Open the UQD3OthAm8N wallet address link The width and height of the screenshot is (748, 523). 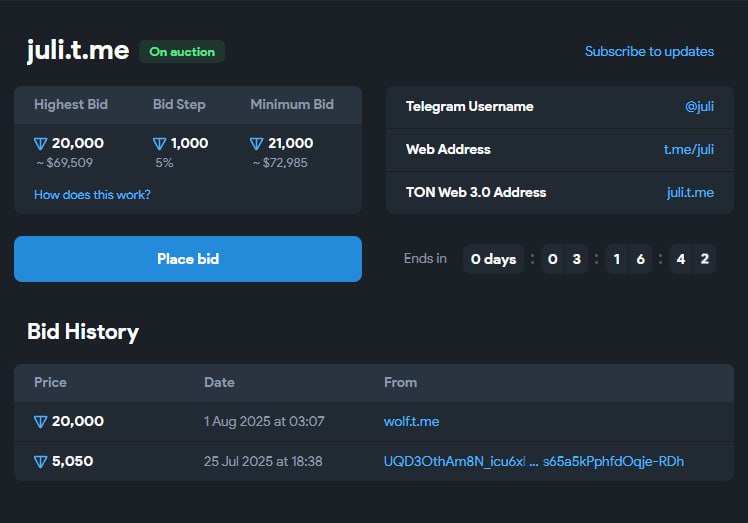[x=534, y=461]
